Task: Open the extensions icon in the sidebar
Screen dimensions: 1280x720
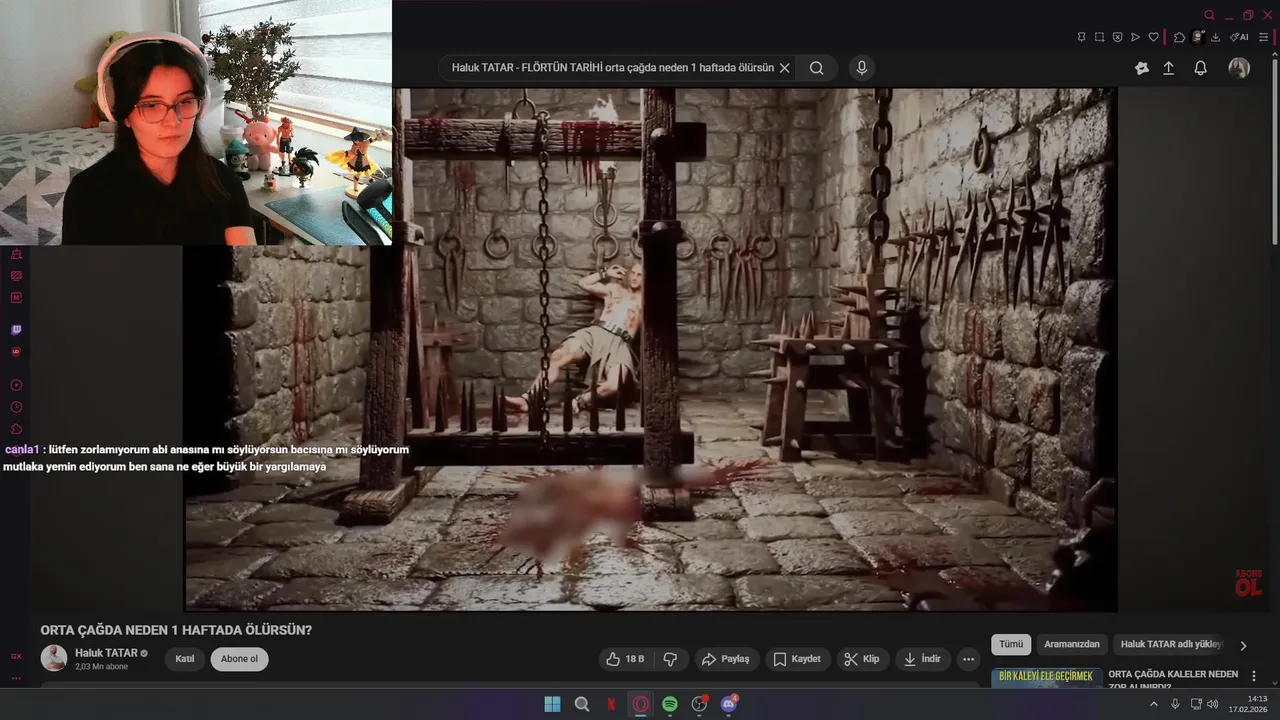Action: pyautogui.click(x=16, y=429)
